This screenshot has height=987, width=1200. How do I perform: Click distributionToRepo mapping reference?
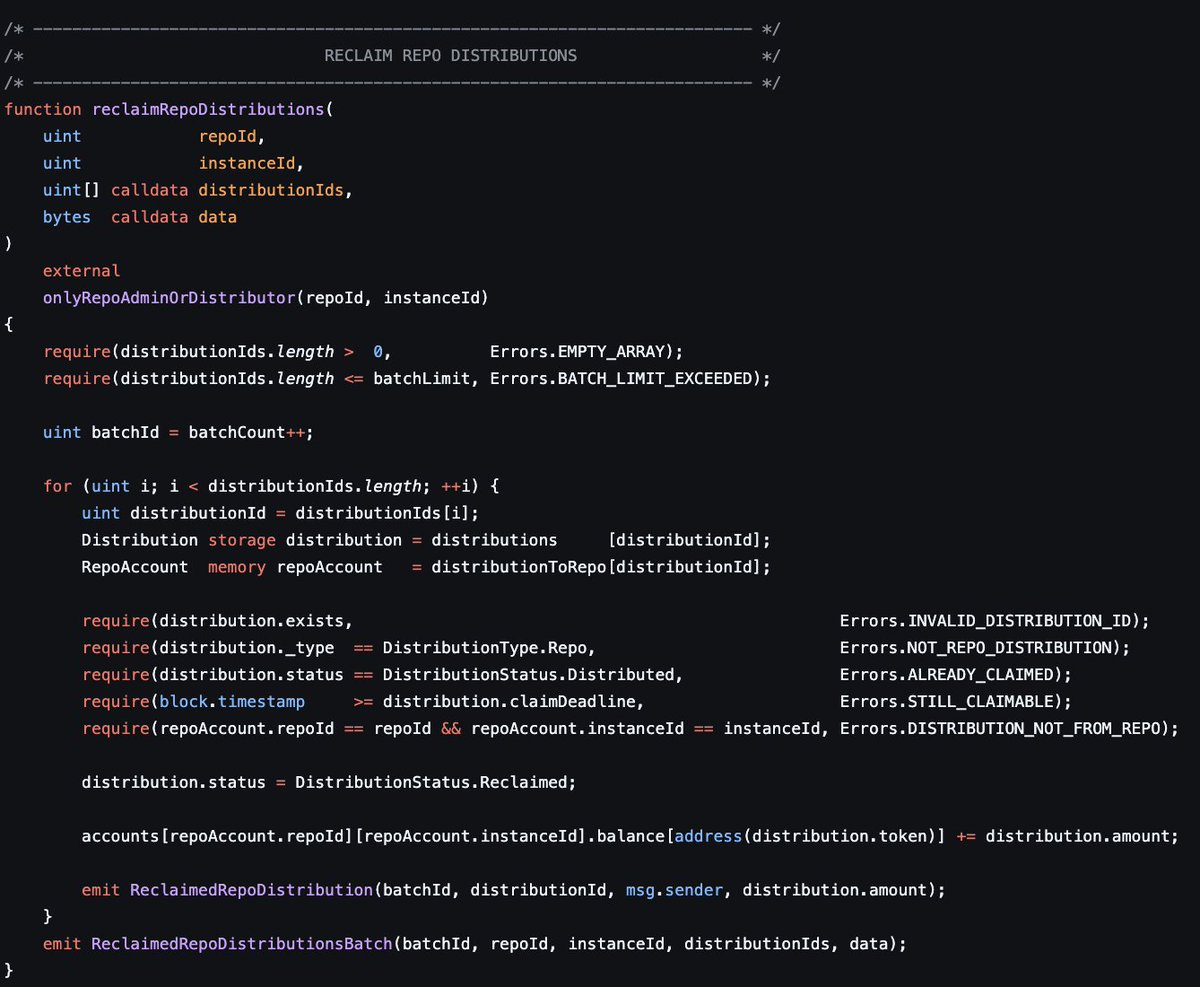click(519, 568)
